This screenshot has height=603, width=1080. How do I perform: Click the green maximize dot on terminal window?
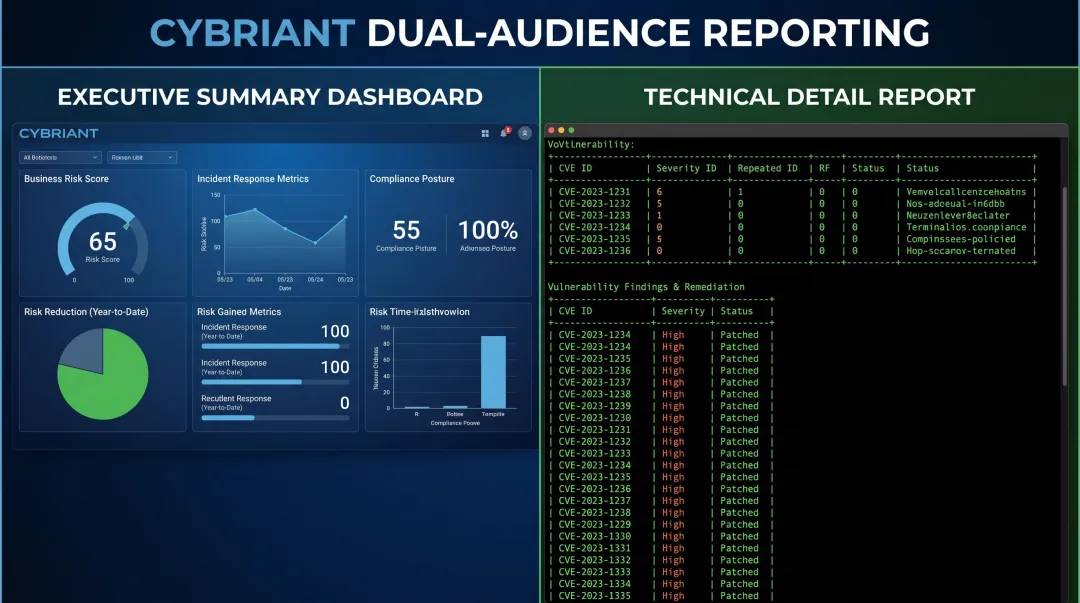pos(571,130)
